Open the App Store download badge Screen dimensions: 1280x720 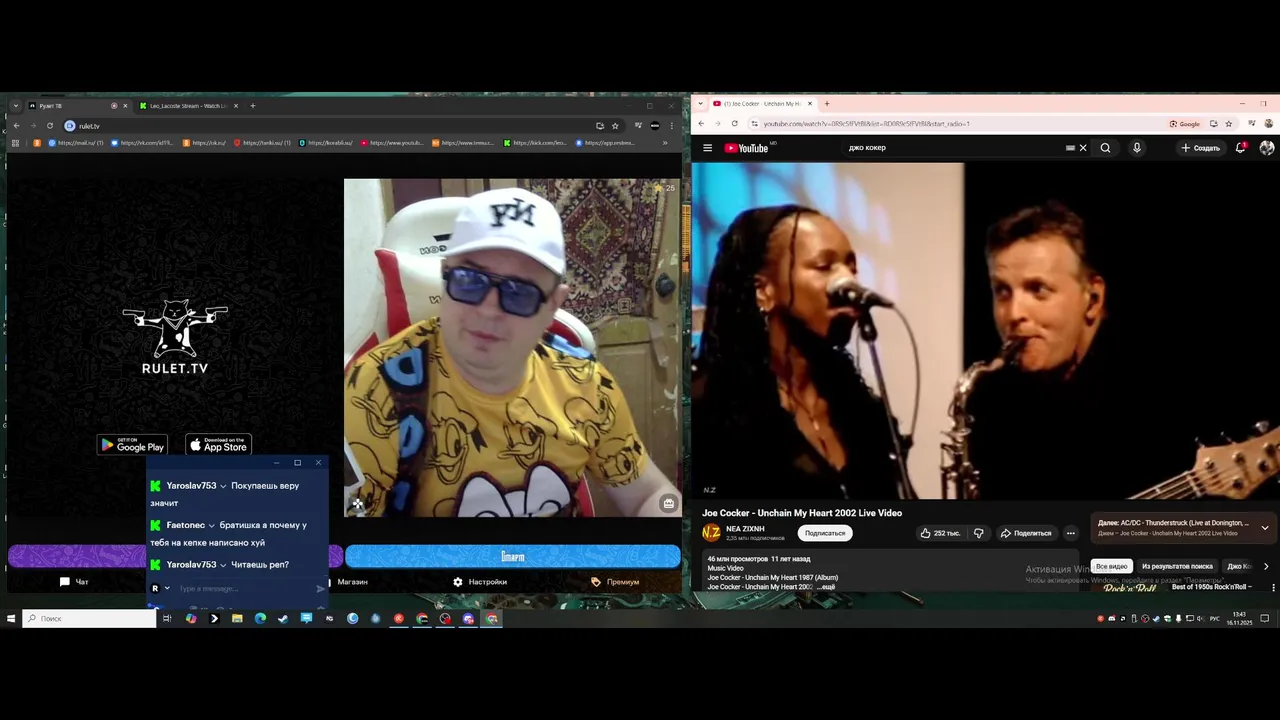pyautogui.click(x=219, y=445)
